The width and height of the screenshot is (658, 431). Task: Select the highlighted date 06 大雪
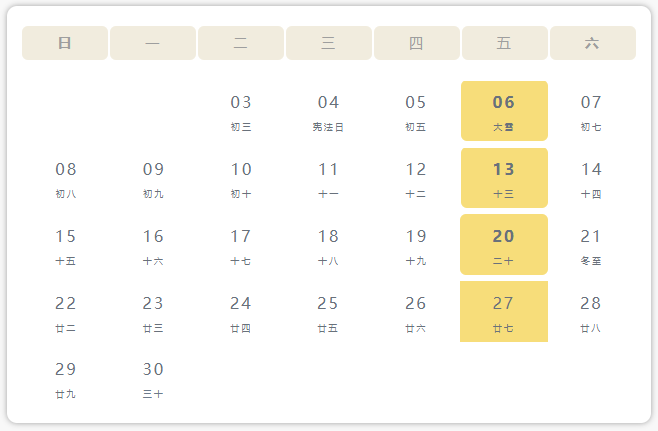point(504,111)
